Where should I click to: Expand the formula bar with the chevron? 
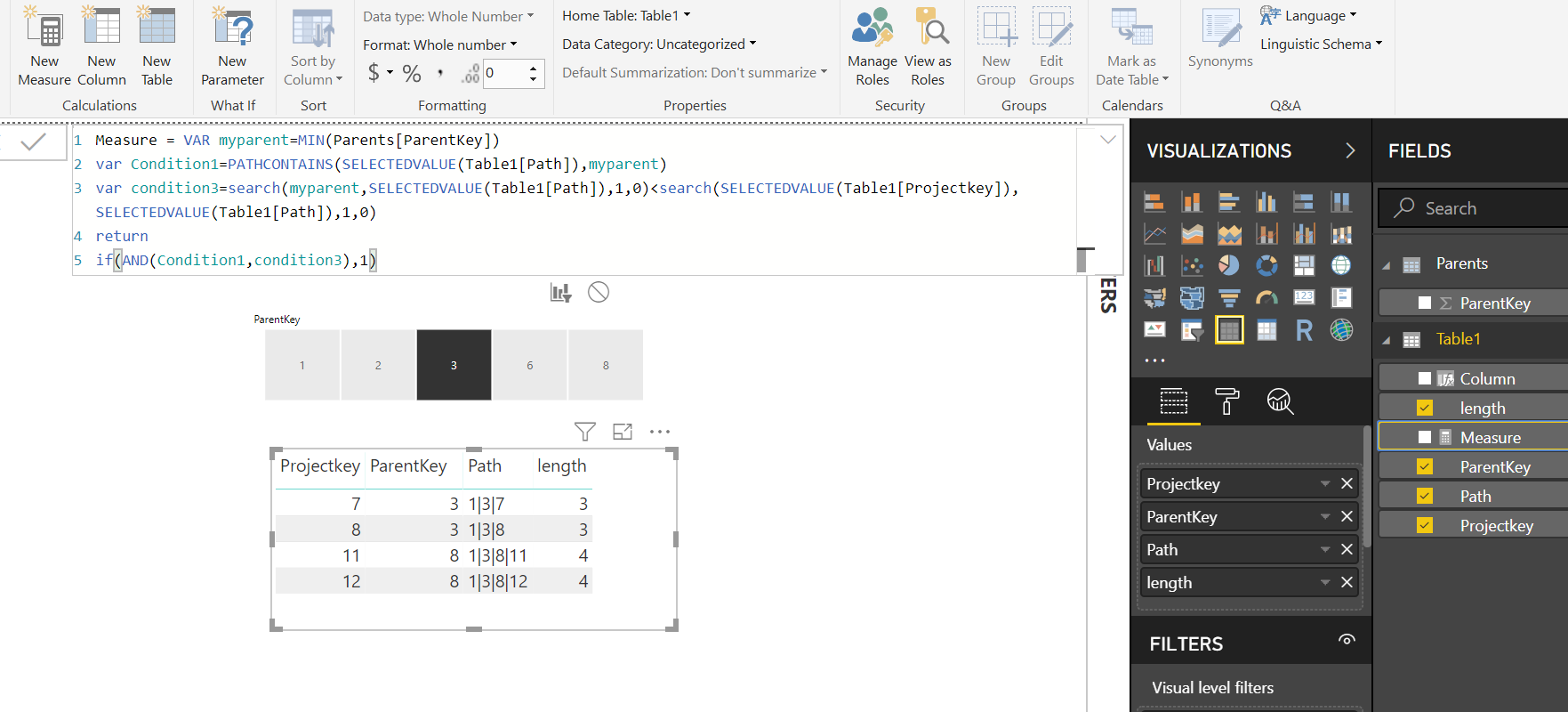click(x=1108, y=140)
